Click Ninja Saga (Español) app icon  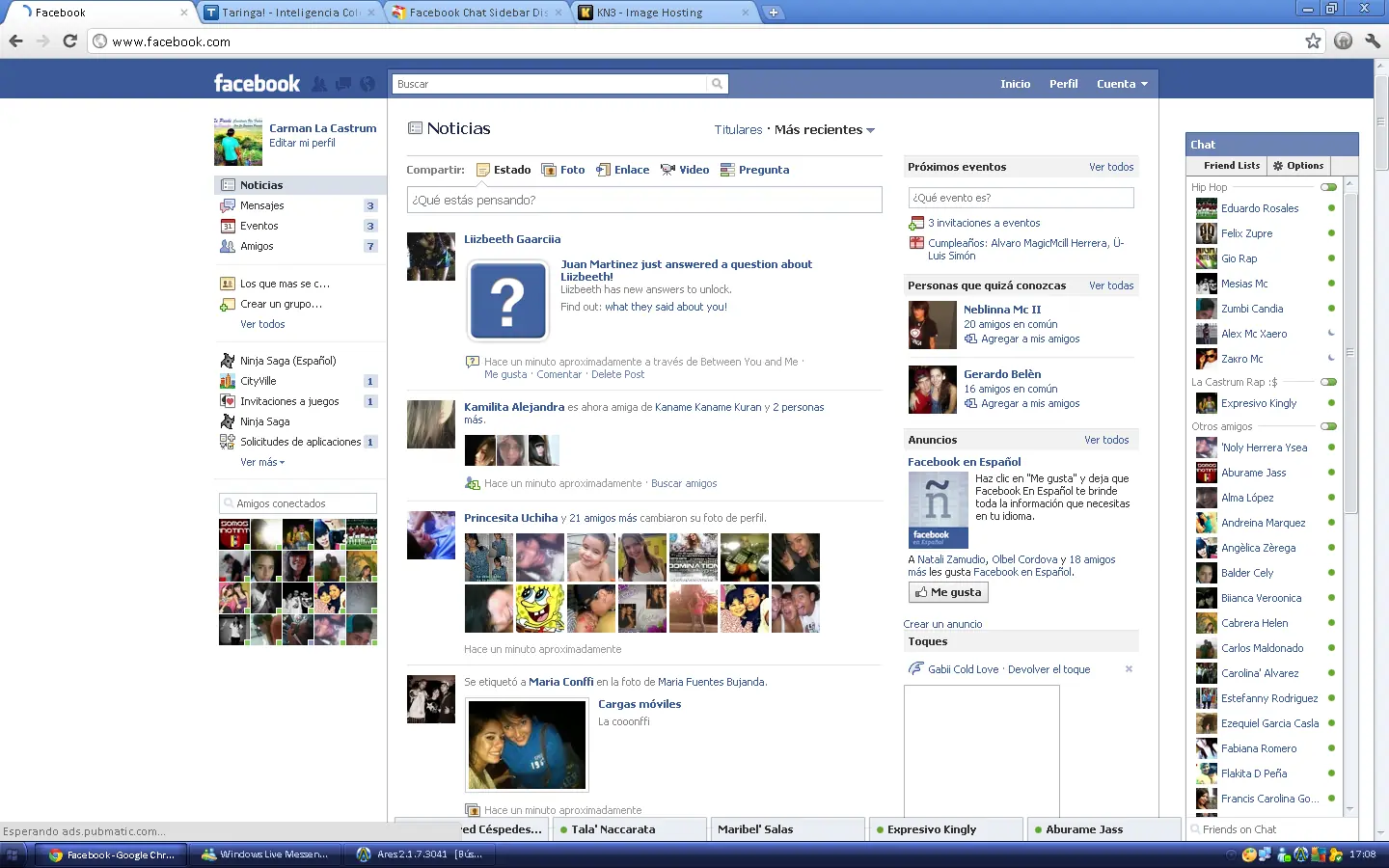[x=228, y=361]
